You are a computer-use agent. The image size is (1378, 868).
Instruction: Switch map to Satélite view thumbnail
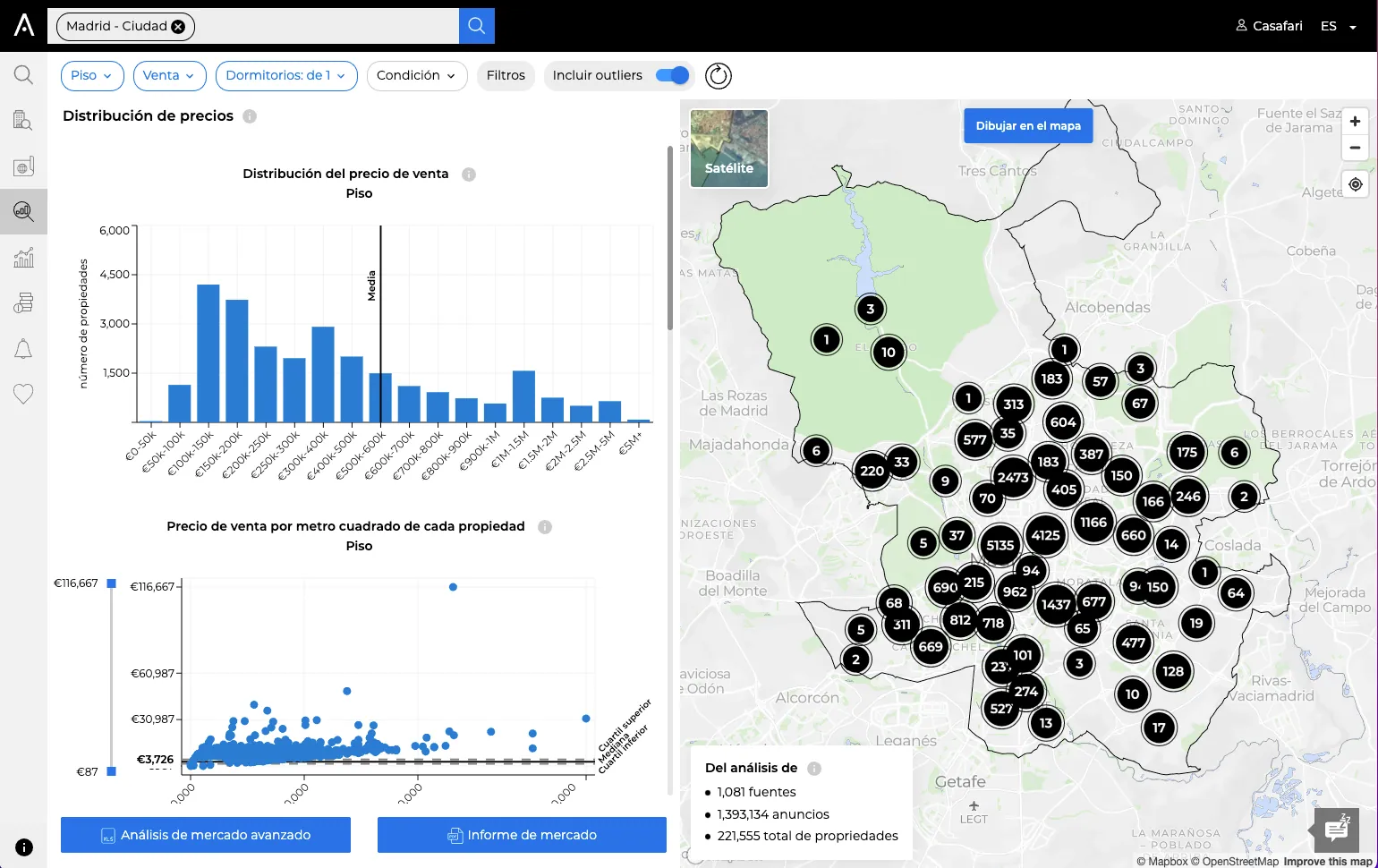[x=729, y=149]
